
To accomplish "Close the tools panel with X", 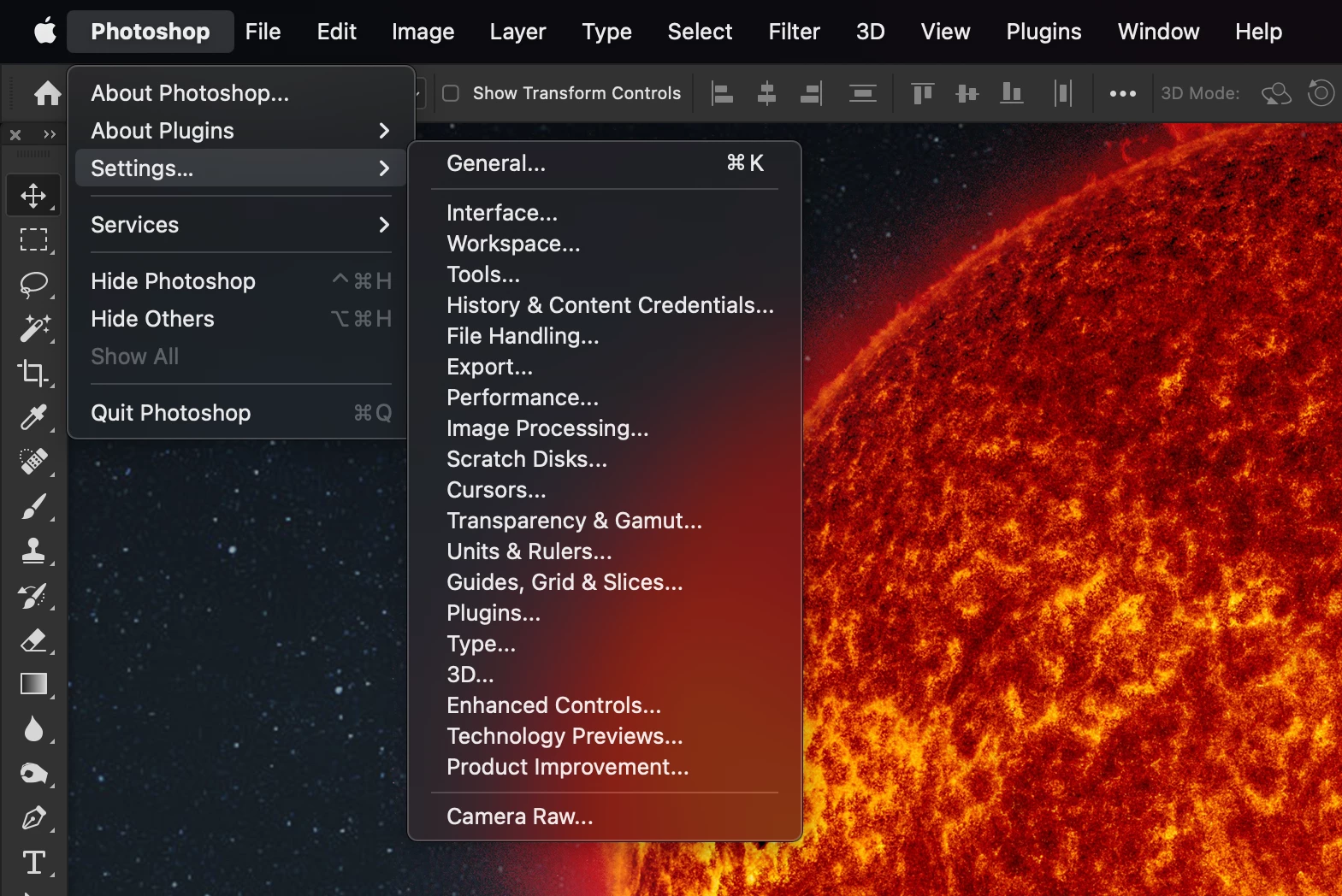I will pos(15,134).
